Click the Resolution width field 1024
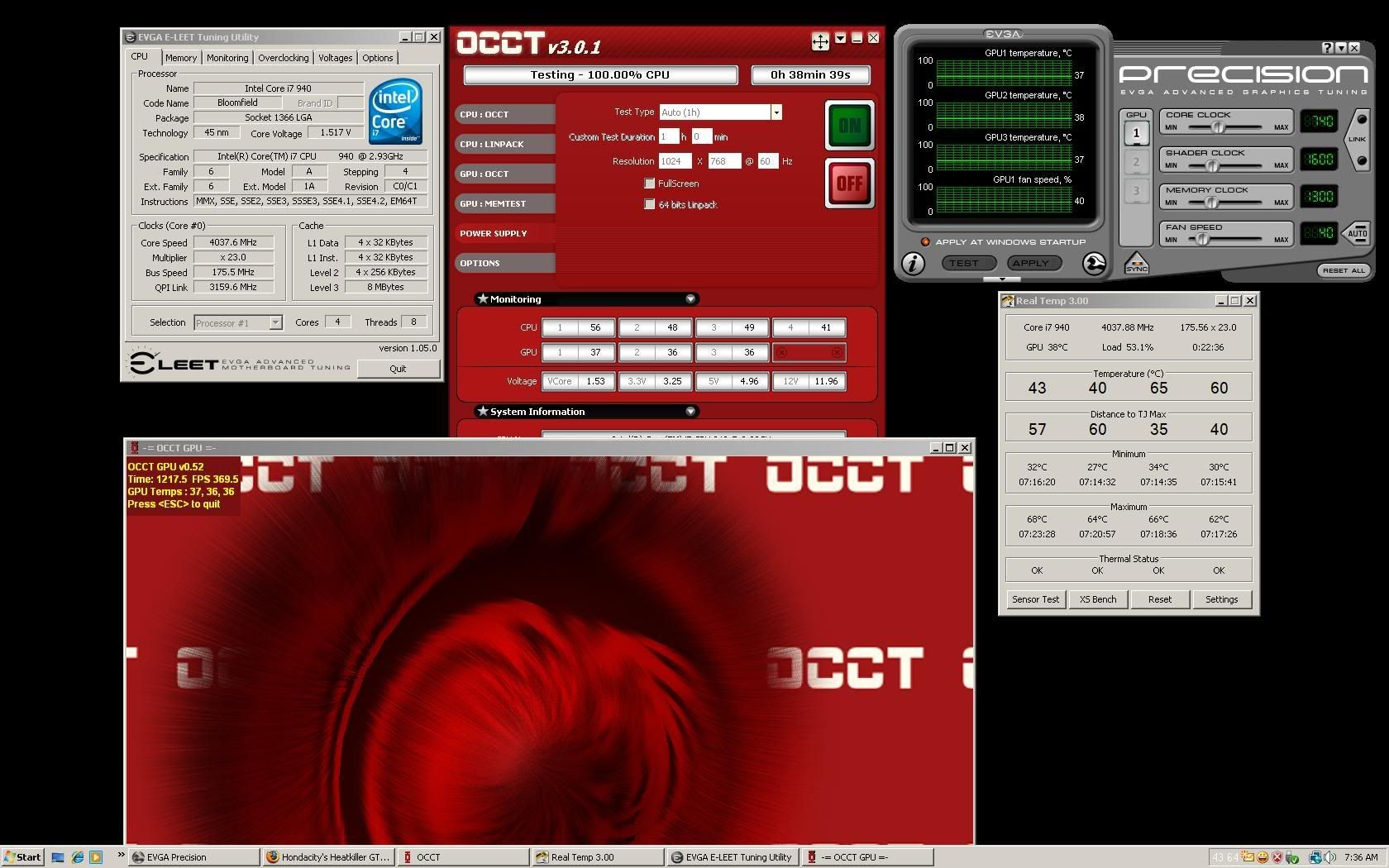The image size is (1389, 868). 675,161
